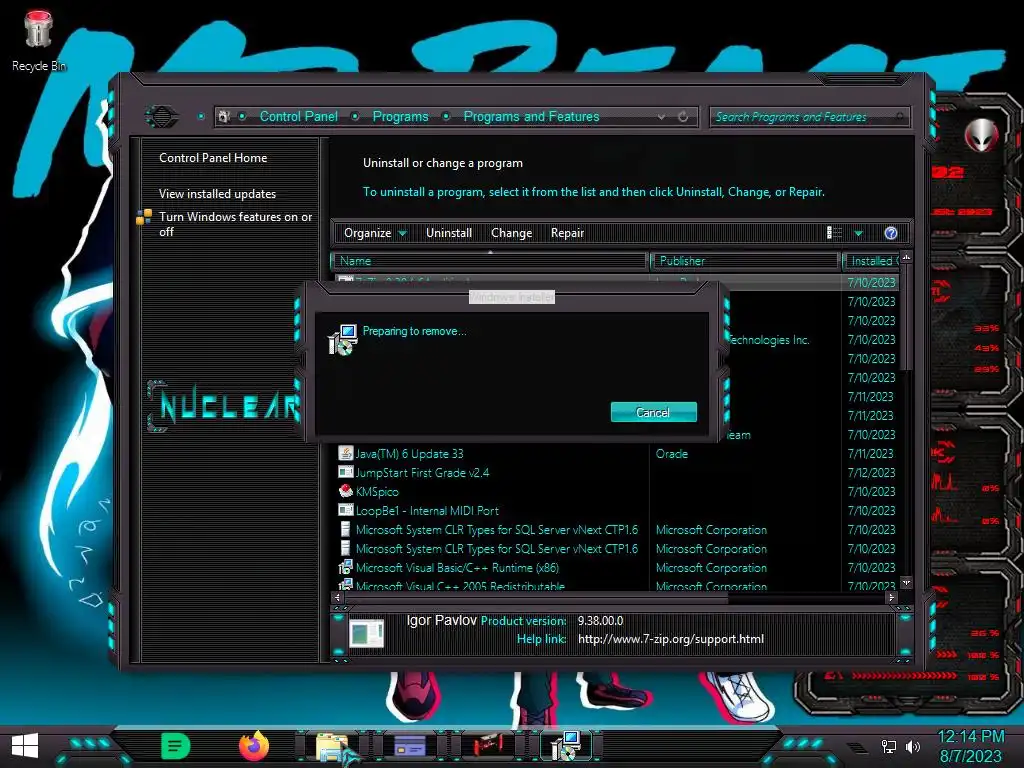Open File Explorer from the taskbar
The width and height of the screenshot is (1024, 768).
(x=332, y=747)
